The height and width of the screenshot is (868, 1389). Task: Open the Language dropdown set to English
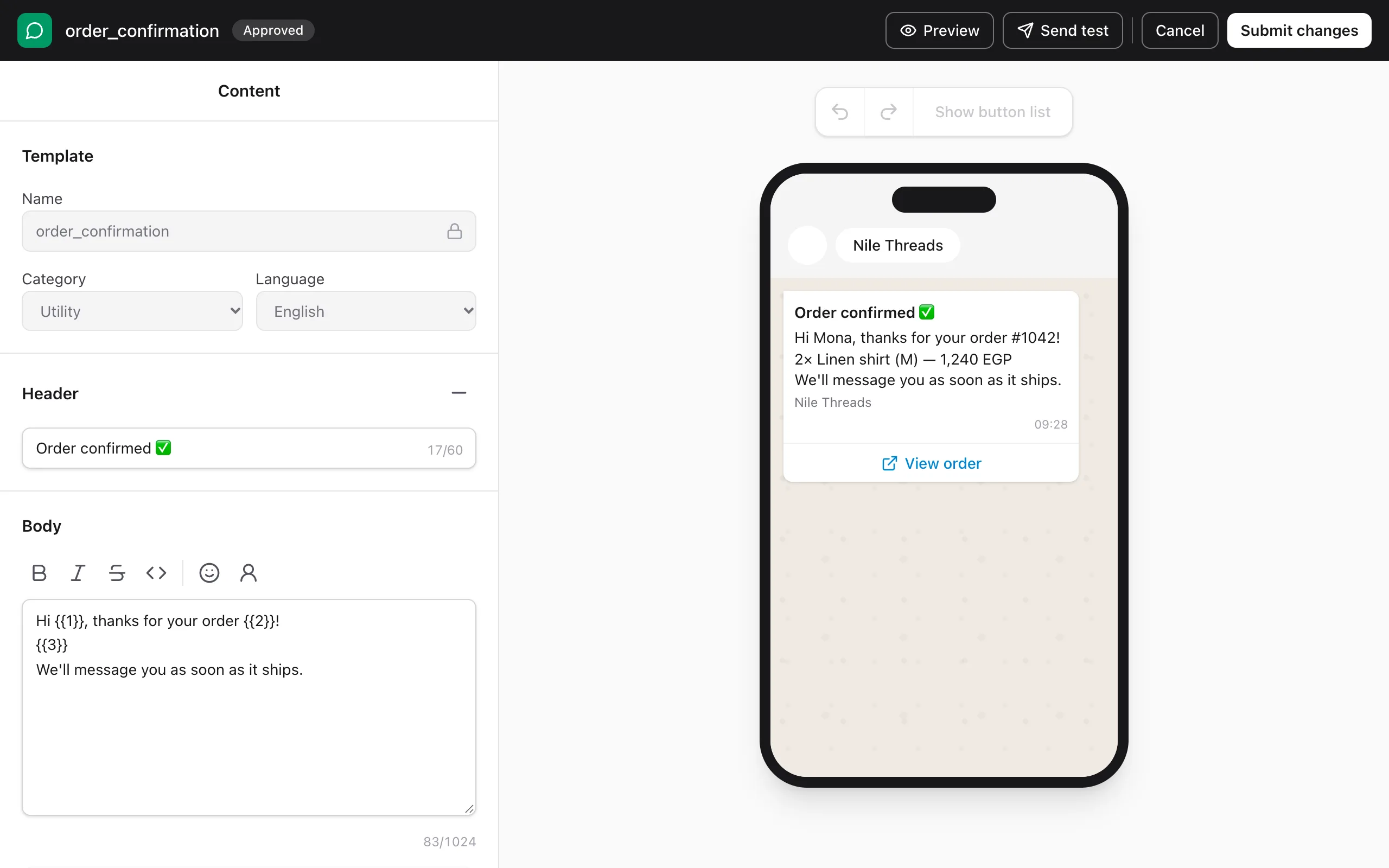[366, 310]
